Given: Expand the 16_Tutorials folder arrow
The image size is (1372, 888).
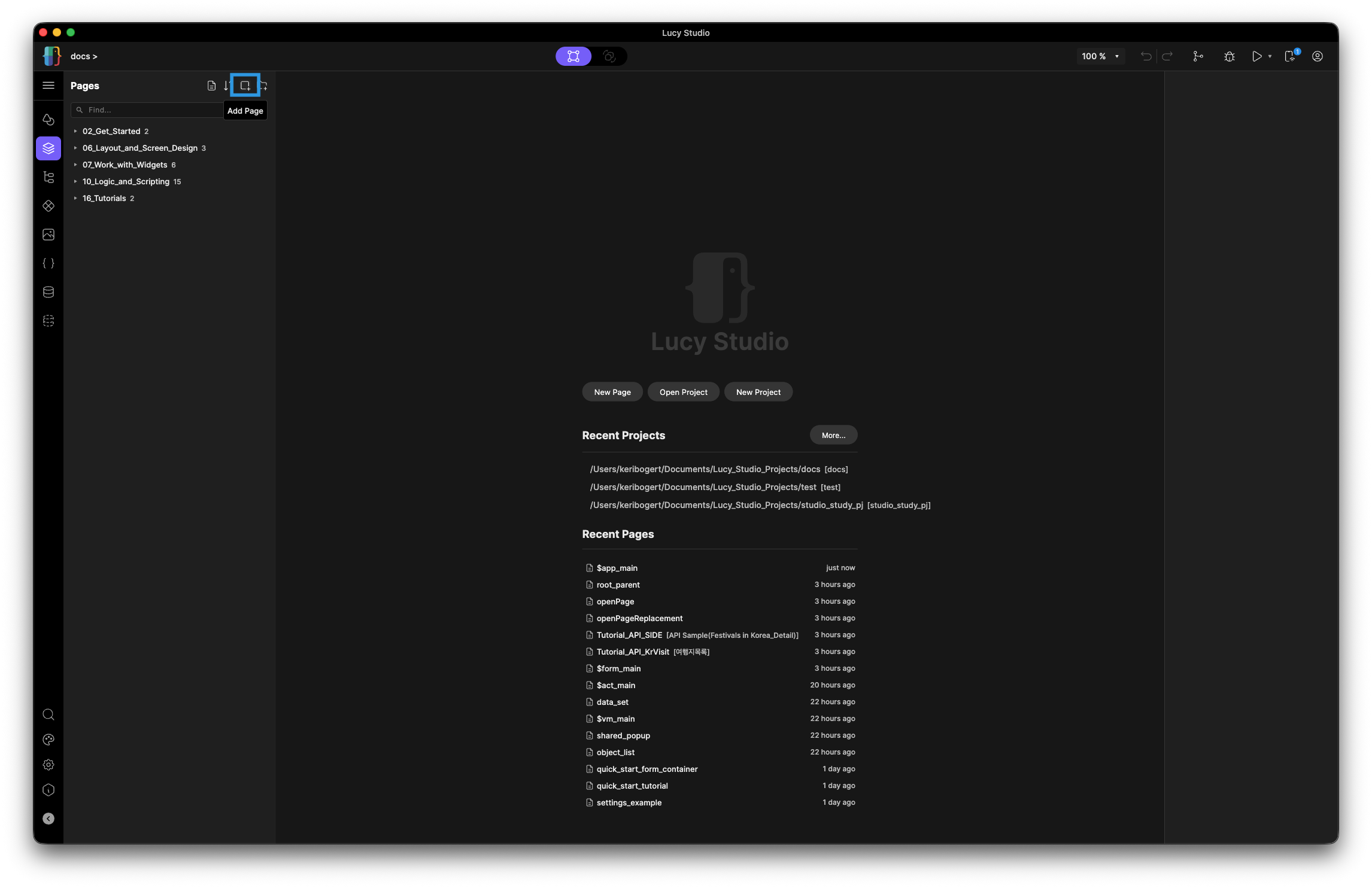Looking at the screenshot, I should (75, 198).
